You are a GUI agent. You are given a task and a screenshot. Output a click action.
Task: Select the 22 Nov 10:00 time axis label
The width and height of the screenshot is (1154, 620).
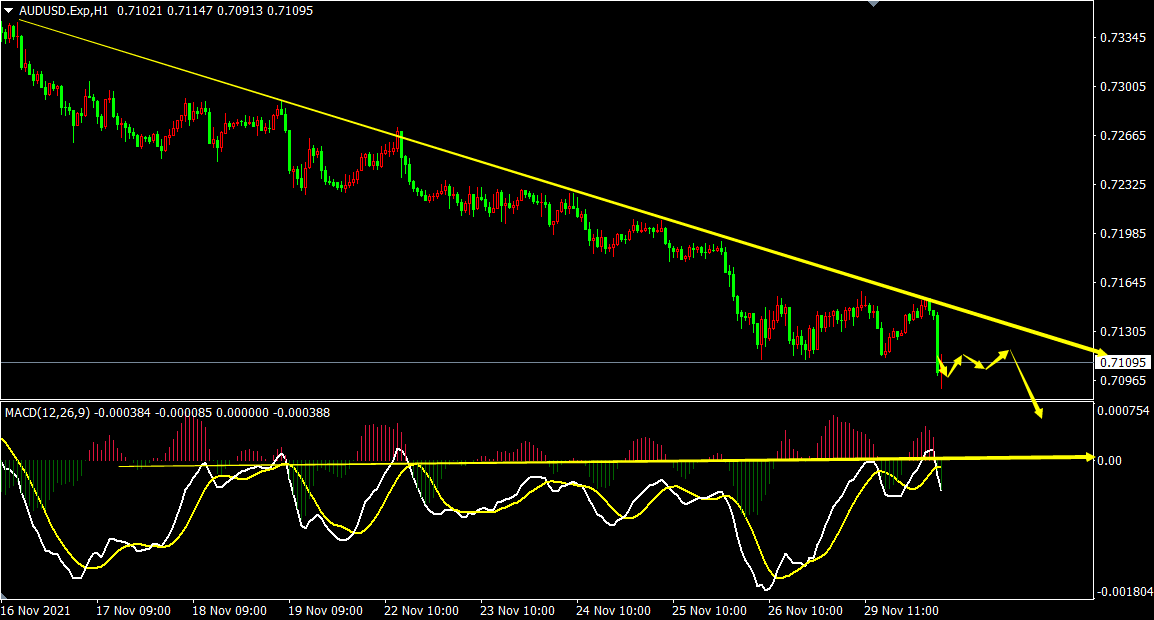coord(421,610)
